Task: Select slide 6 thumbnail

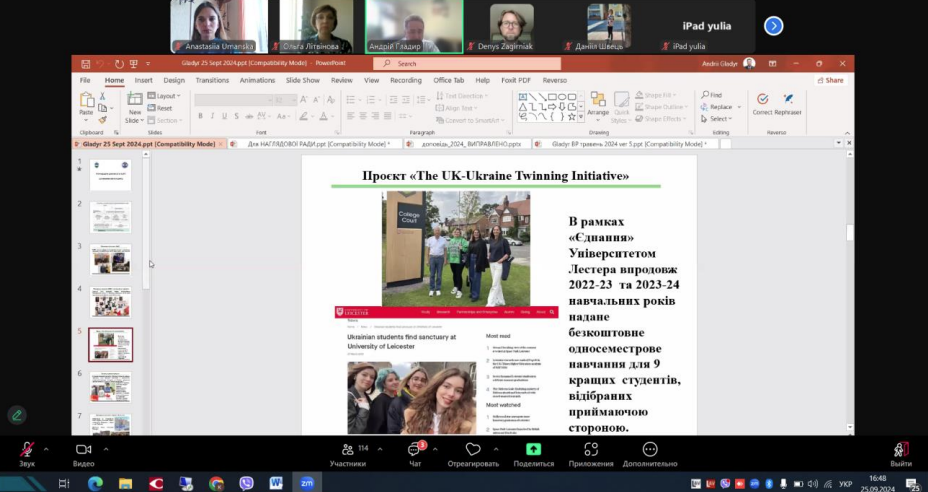Action: tap(111, 387)
